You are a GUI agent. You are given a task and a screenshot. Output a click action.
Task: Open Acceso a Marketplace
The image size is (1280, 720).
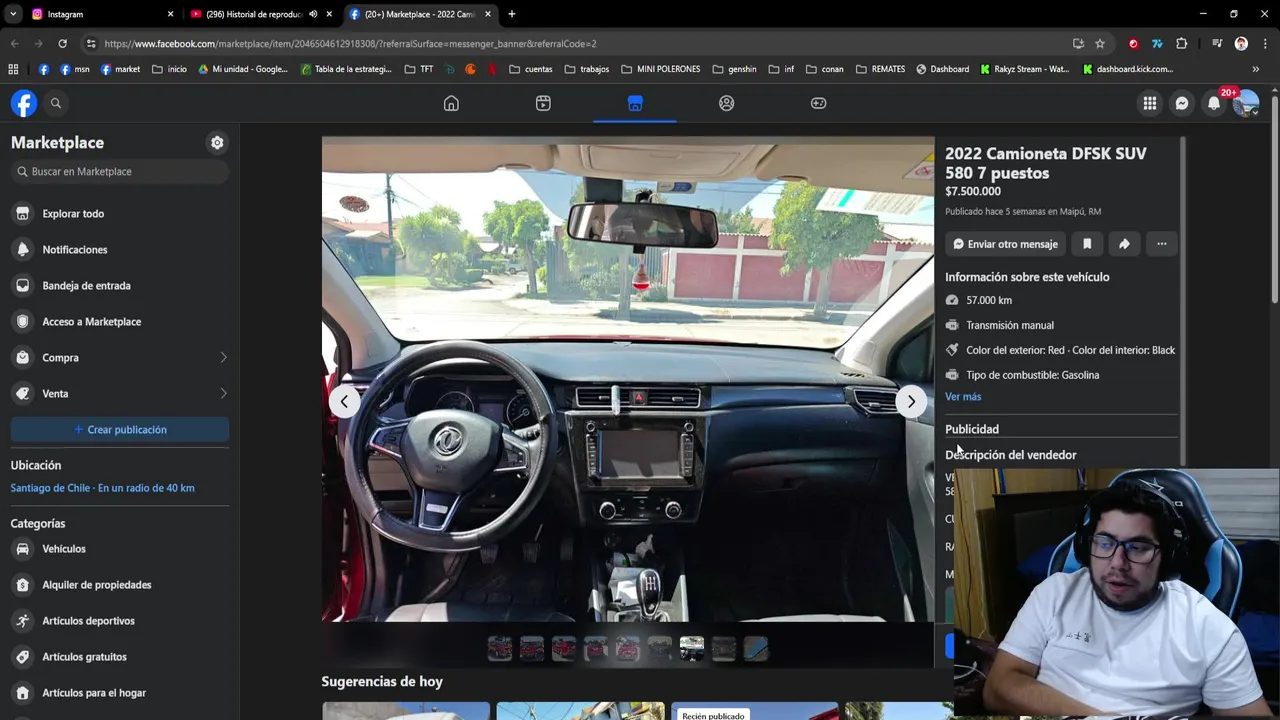pos(120,322)
